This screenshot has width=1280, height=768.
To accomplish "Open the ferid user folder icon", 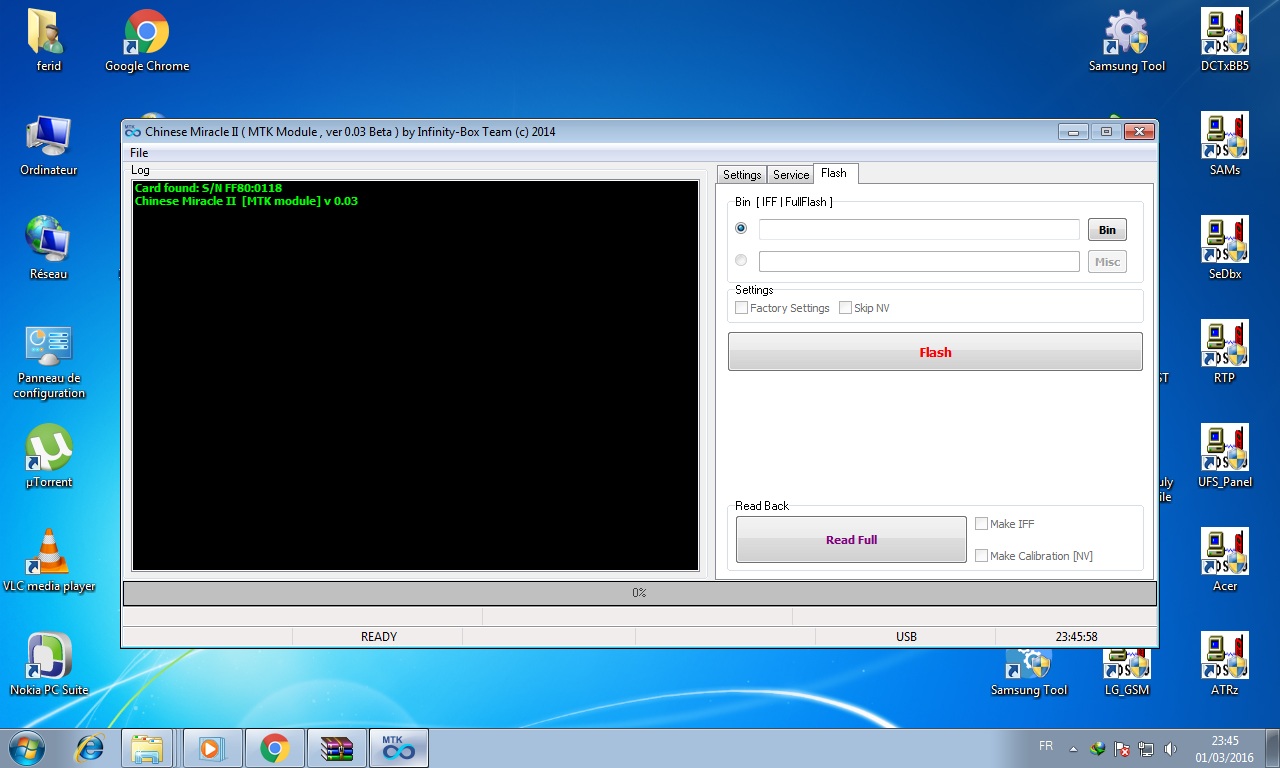I will pyautogui.click(x=48, y=40).
